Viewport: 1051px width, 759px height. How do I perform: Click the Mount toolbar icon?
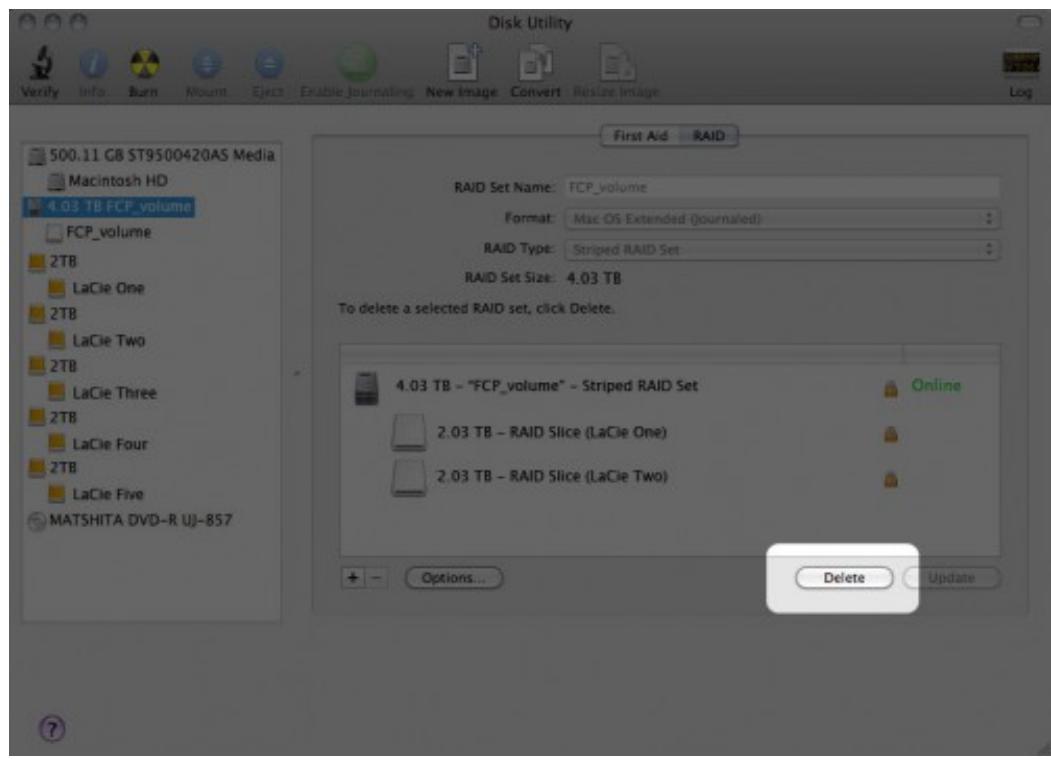(206, 64)
